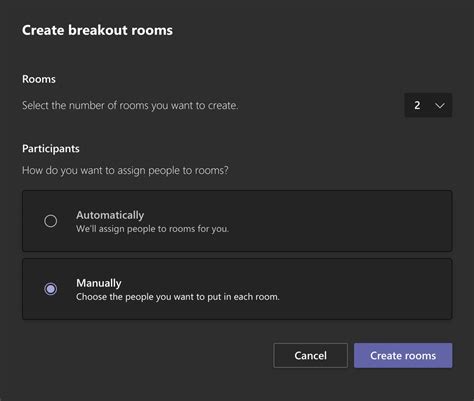474x401 pixels.
Task: Click the number 2 in rooms selector
Action: click(417, 105)
